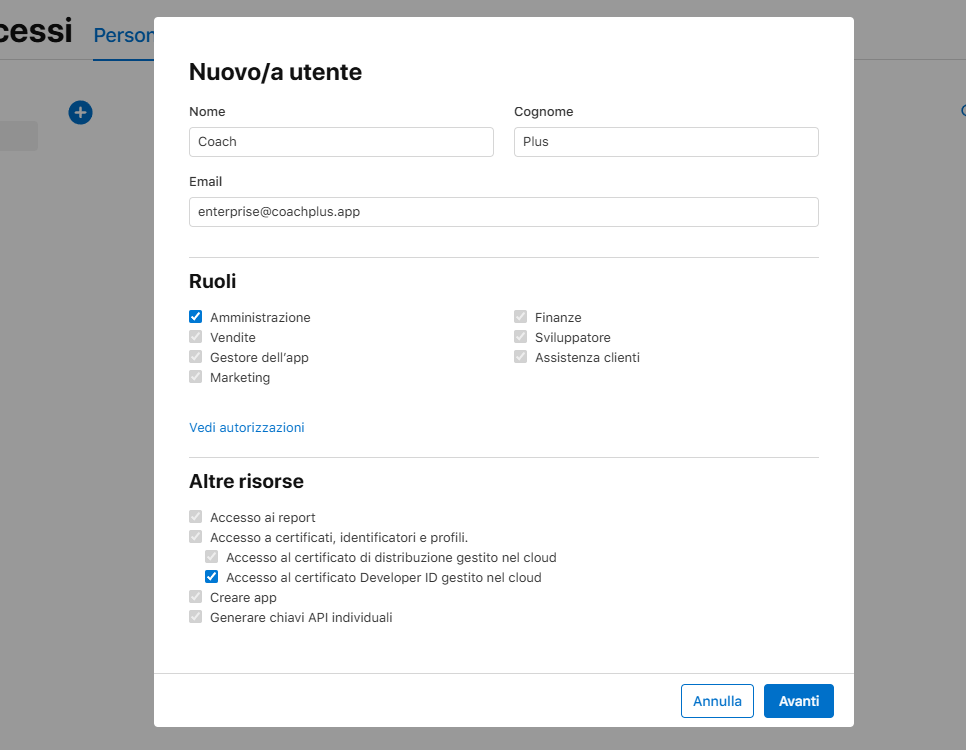The image size is (966, 750).
Task: Toggle cloud distribution certificate access checkbox
Action: point(212,557)
